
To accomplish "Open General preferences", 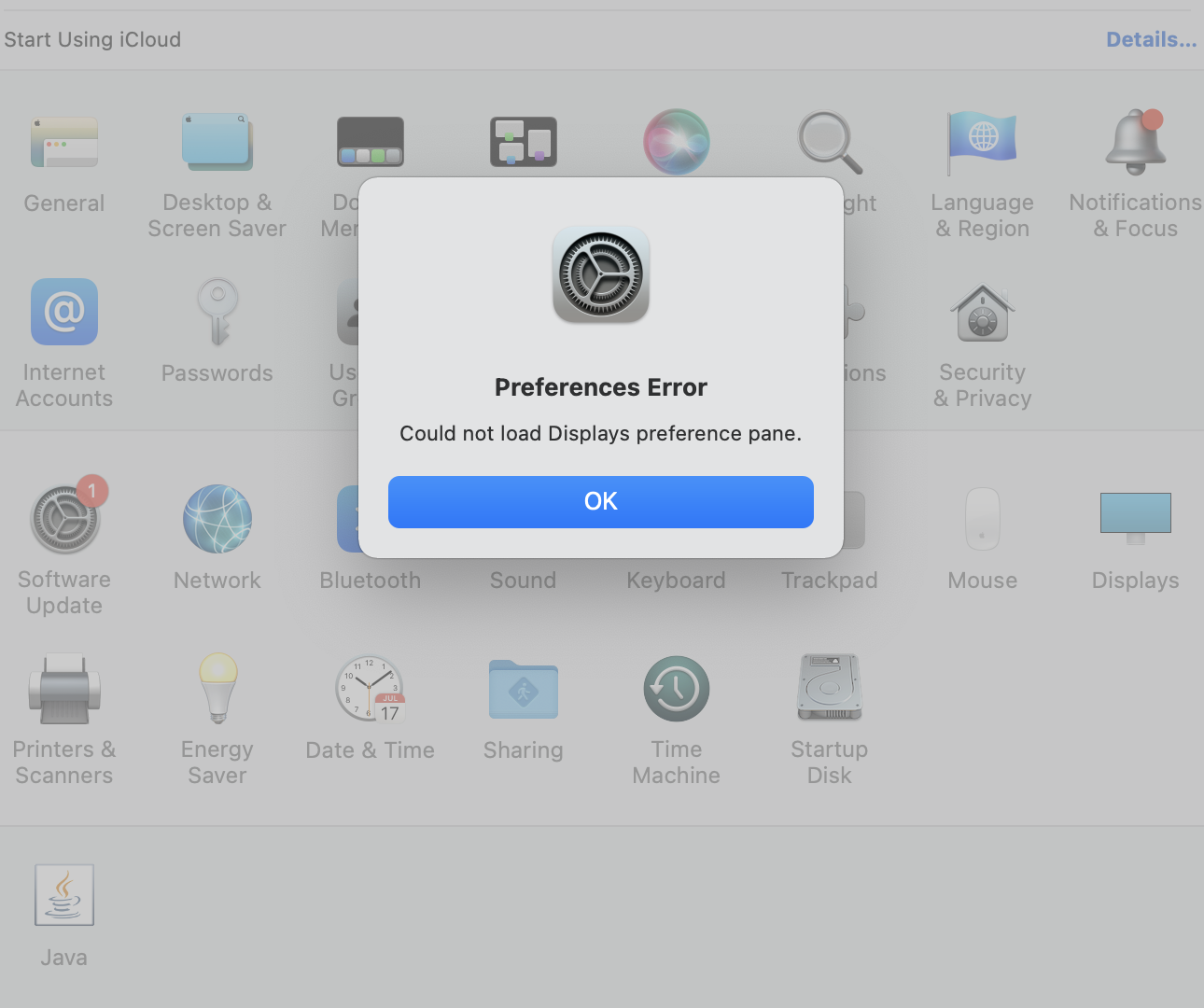I will point(64,142).
